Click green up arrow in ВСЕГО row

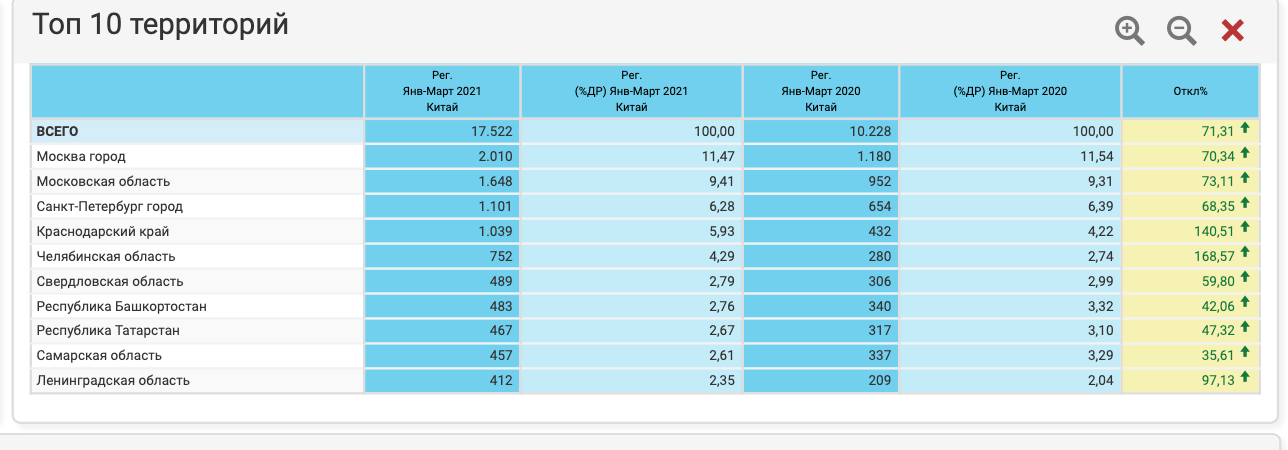(x=1245, y=128)
